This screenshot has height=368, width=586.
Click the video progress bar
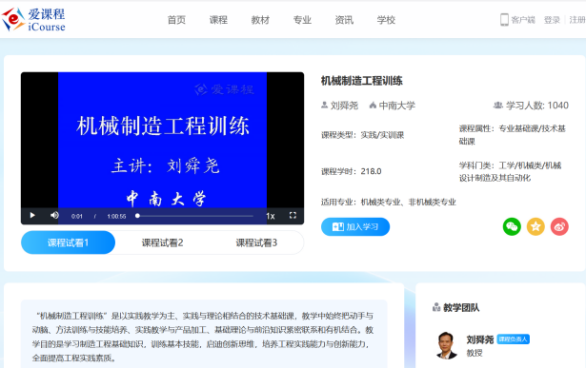coord(195,216)
